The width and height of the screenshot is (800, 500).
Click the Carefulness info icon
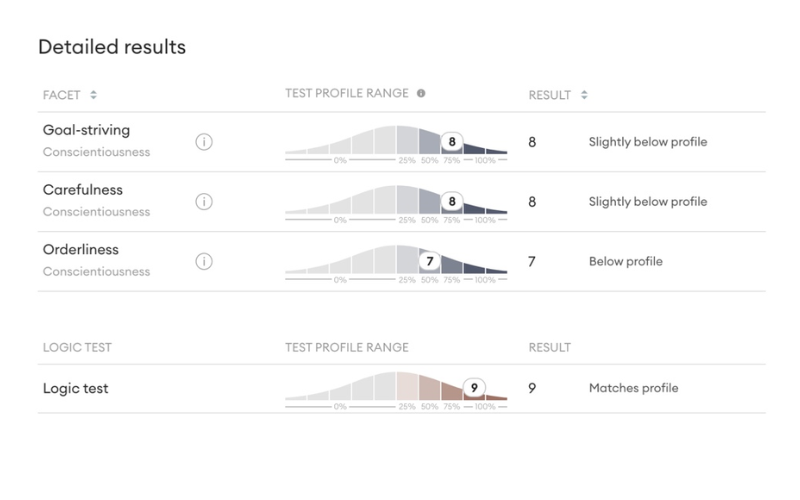coord(203,202)
